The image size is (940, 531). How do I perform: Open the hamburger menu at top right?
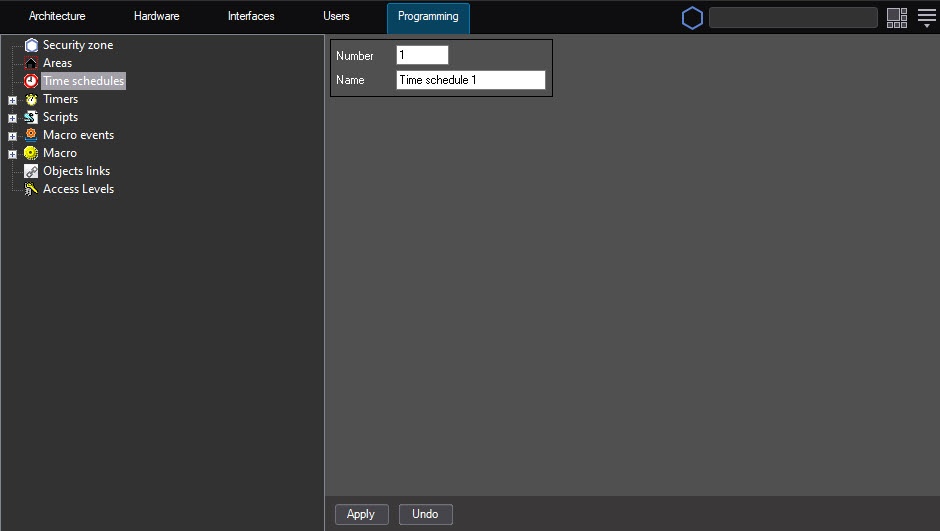pyautogui.click(x=927, y=17)
